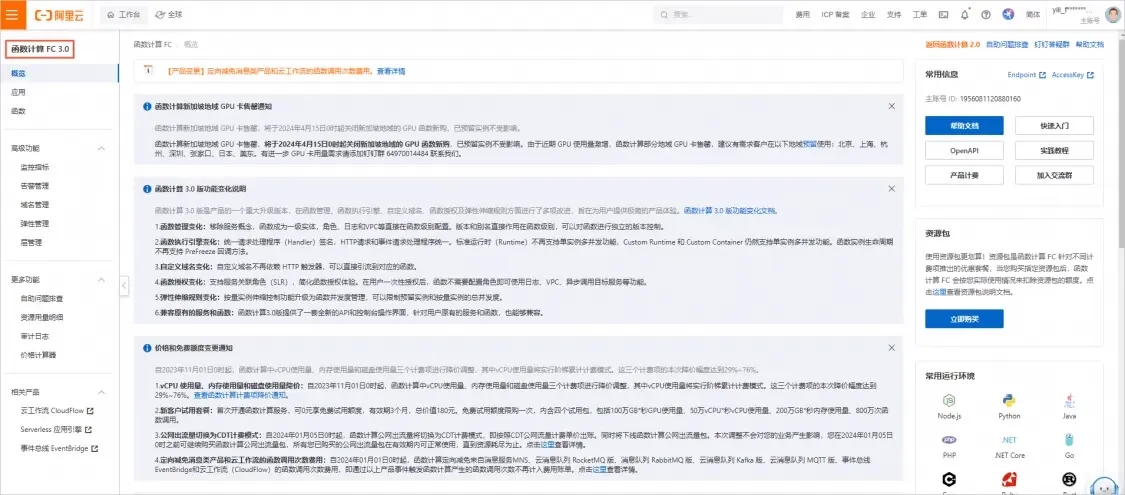The width and height of the screenshot is (1125, 495).
Task: Open the AccessKey external link
Action: [x=1073, y=75]
